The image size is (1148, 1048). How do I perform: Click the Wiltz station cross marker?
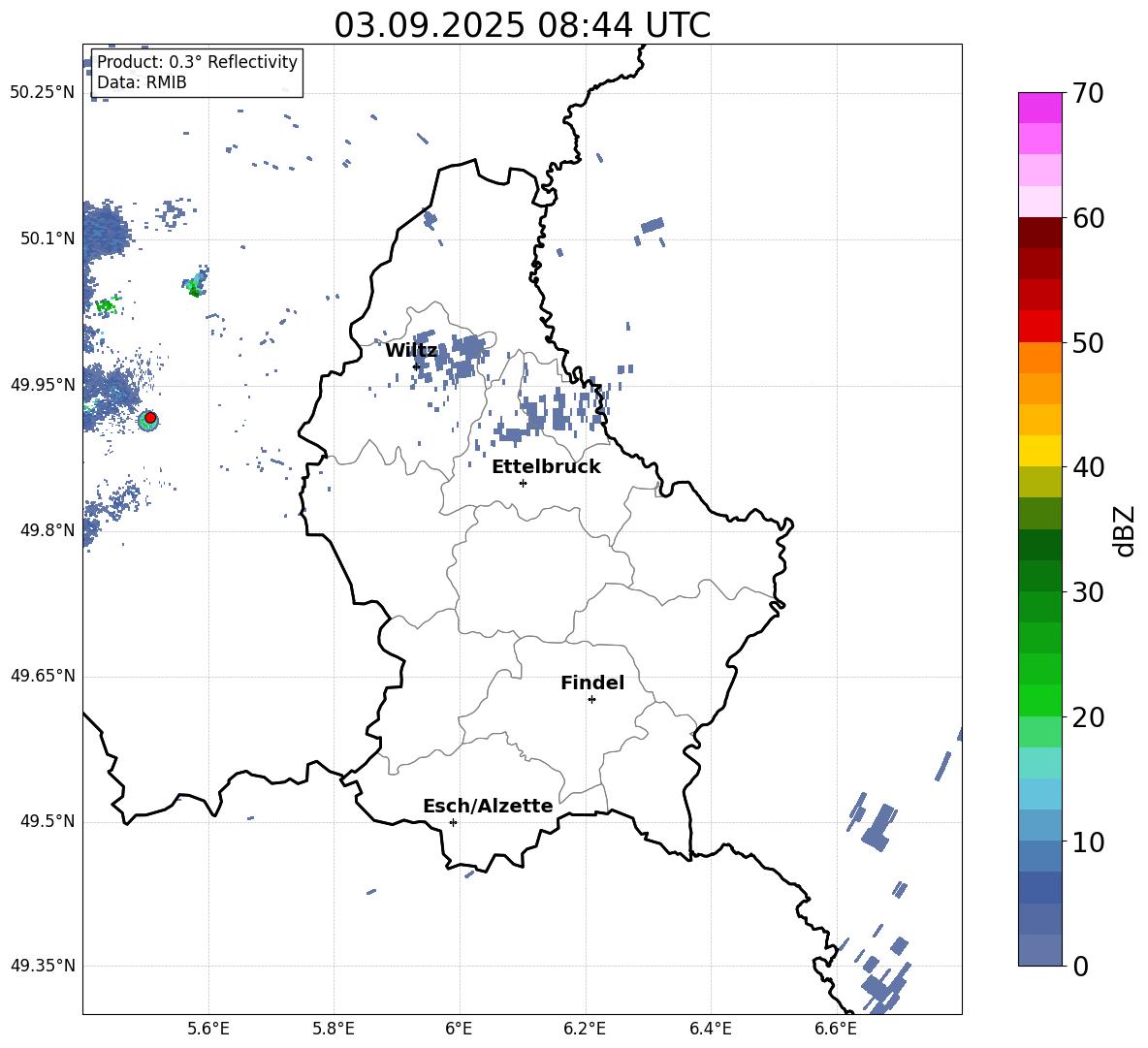[416, 365]
